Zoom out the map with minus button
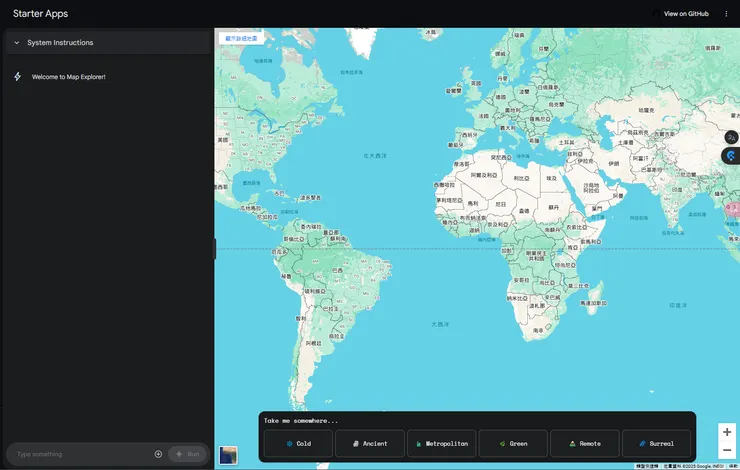The width and height of the screenshot is (740, 470). (x=727, y=450)
